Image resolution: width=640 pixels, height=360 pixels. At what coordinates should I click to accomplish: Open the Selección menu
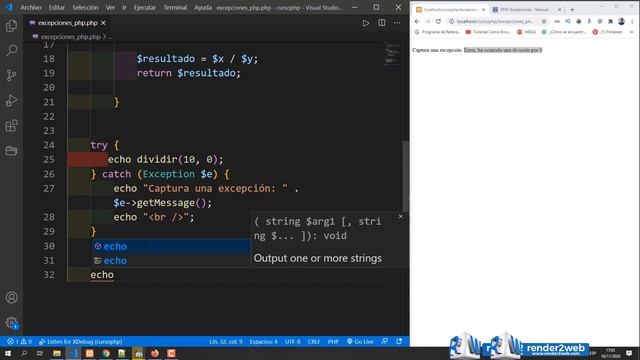coord(85,7)
